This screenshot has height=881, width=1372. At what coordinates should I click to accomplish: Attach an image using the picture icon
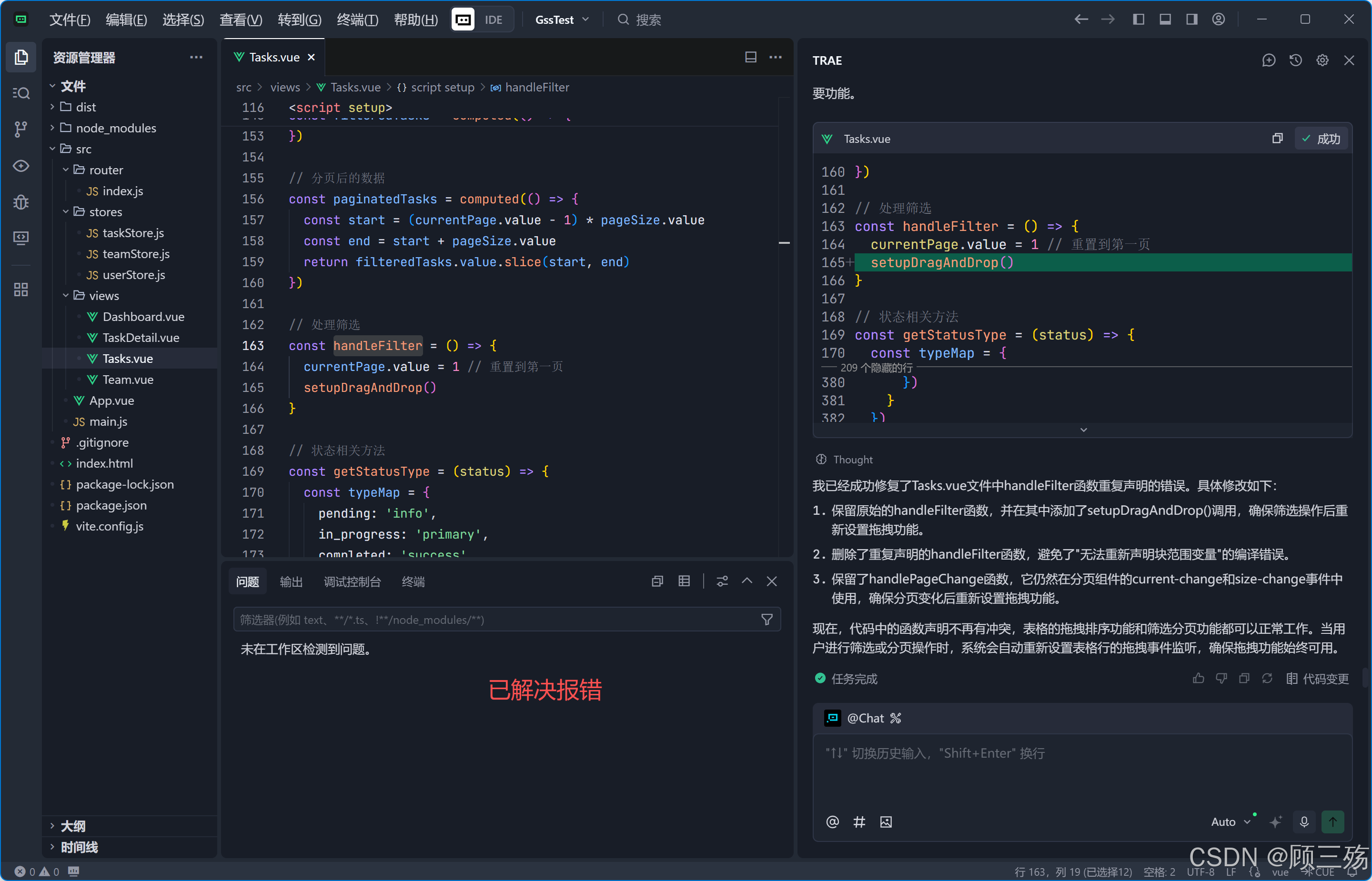tap(886, 822)
